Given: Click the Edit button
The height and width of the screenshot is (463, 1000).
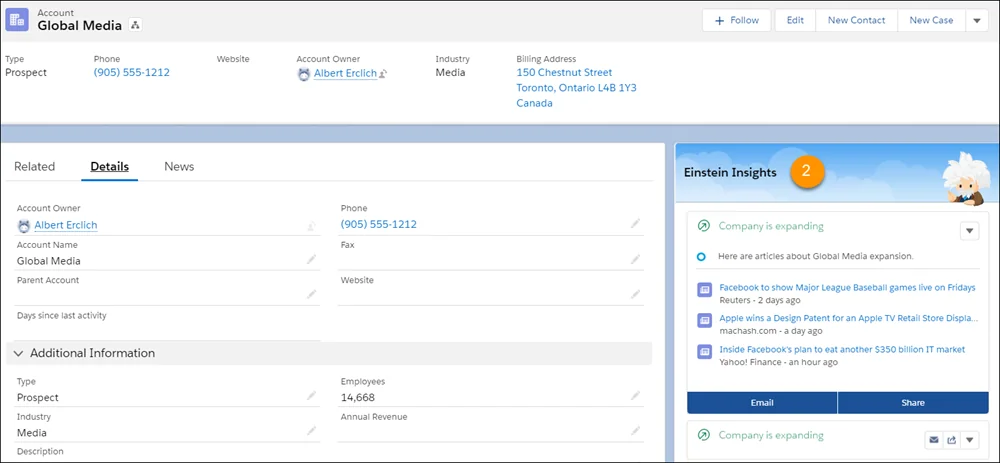Looking at the screenshot, I should pyautogui.click(x=795, y=20).
